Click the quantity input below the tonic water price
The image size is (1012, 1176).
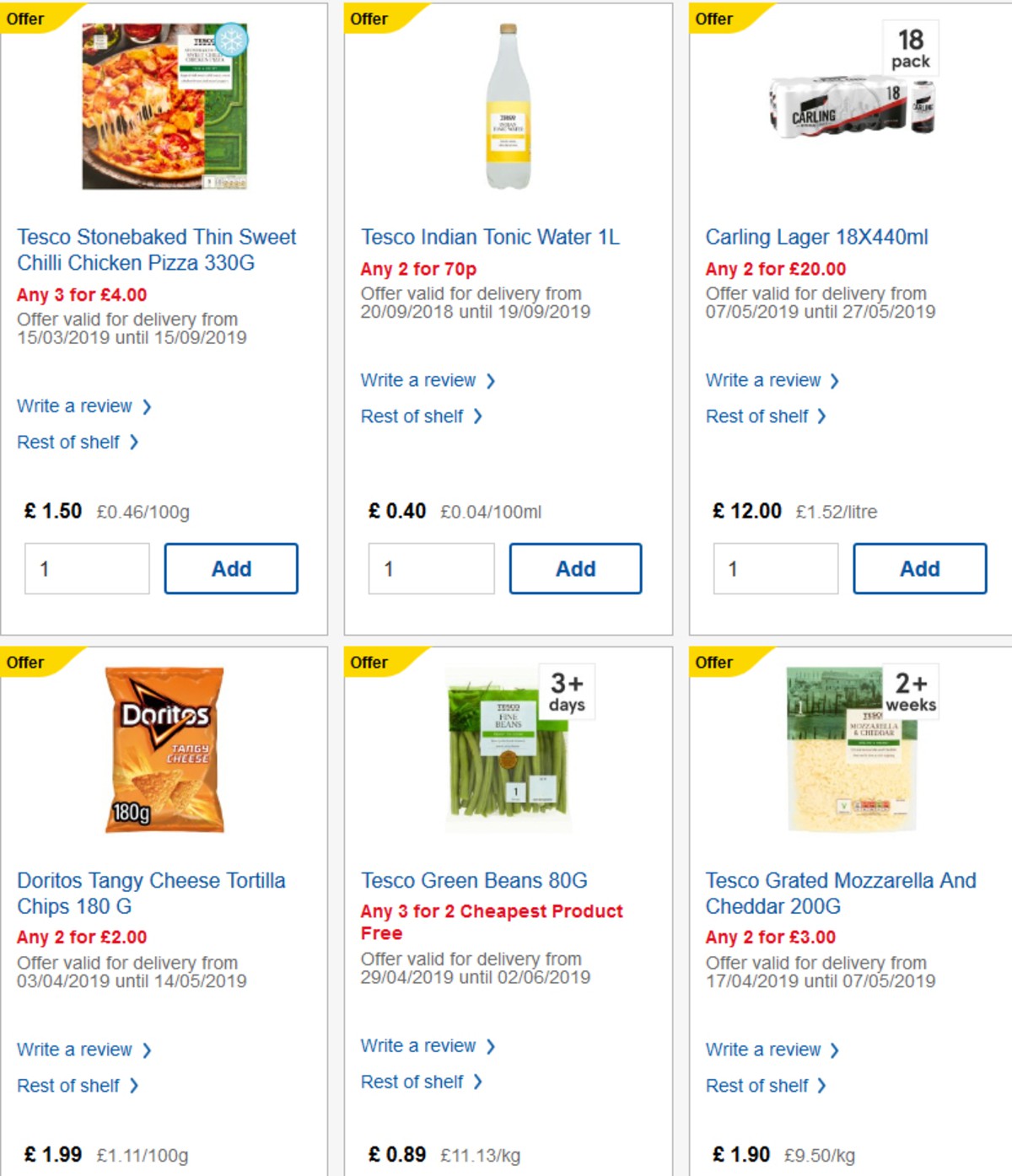point(430,568)
